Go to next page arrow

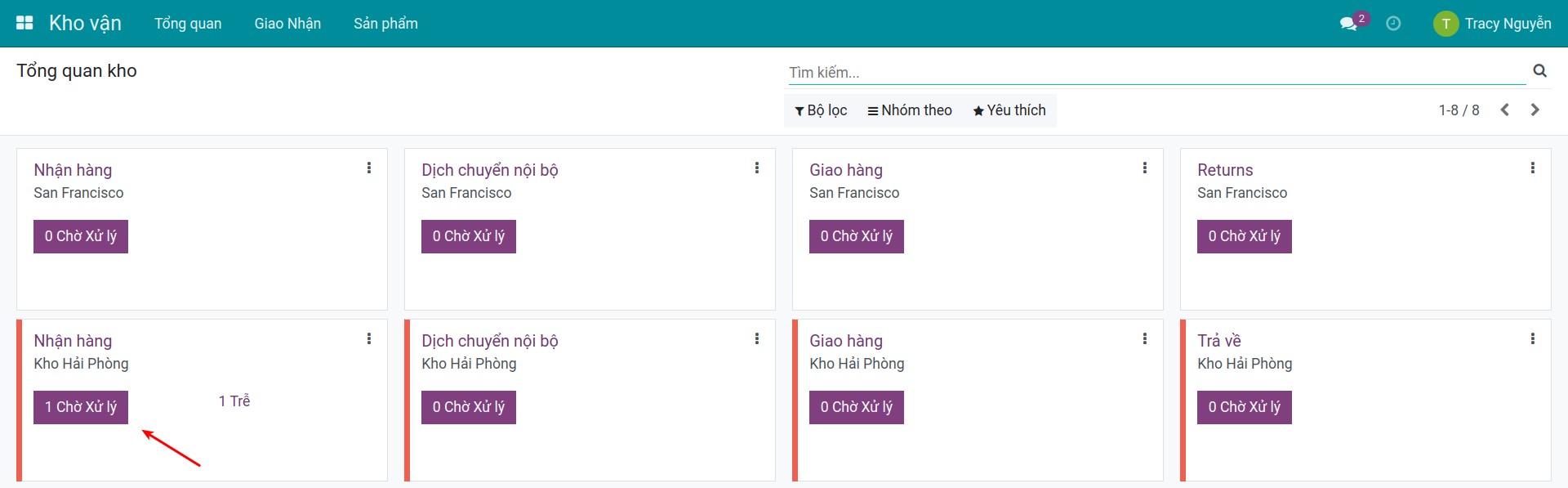coord(1535,110)
